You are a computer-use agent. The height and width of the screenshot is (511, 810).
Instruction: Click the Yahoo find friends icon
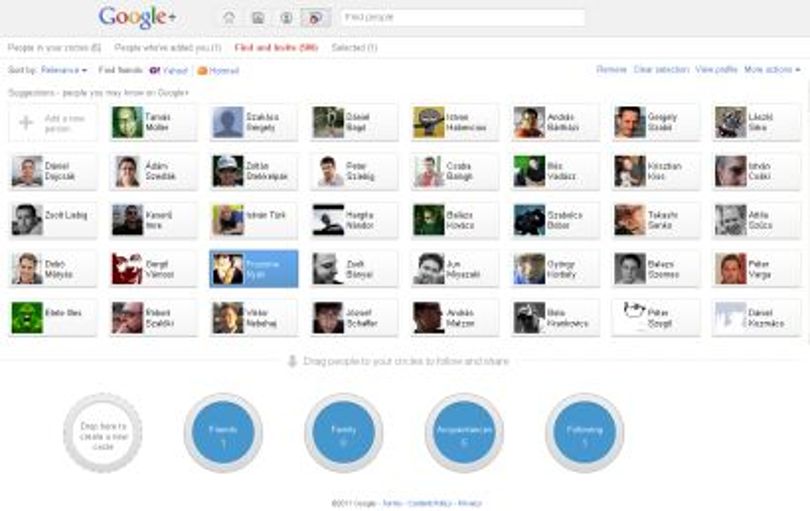point(154,70)
